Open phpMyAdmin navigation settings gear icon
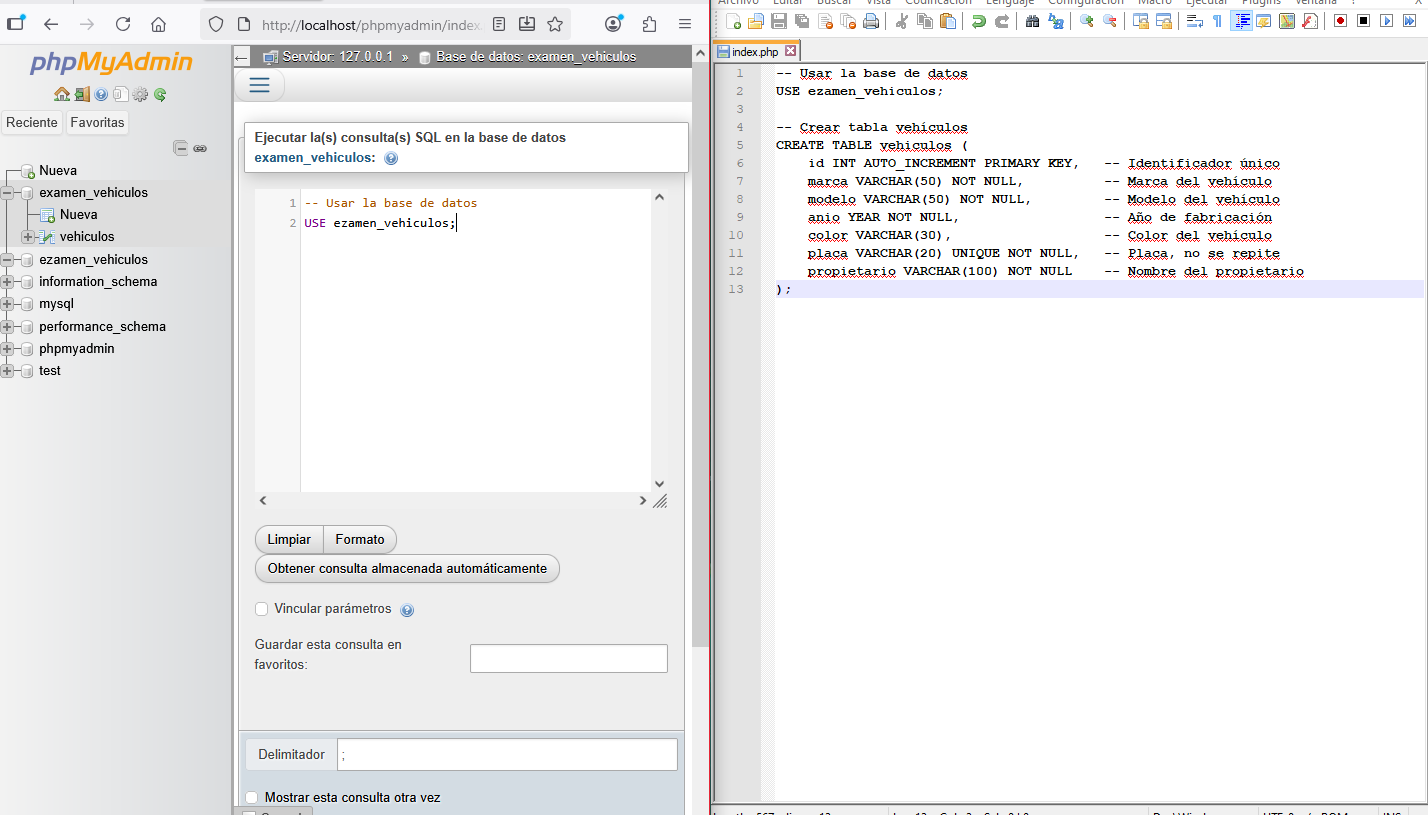The width and height of the screenshot is (1428, 815). pos(140,94)
